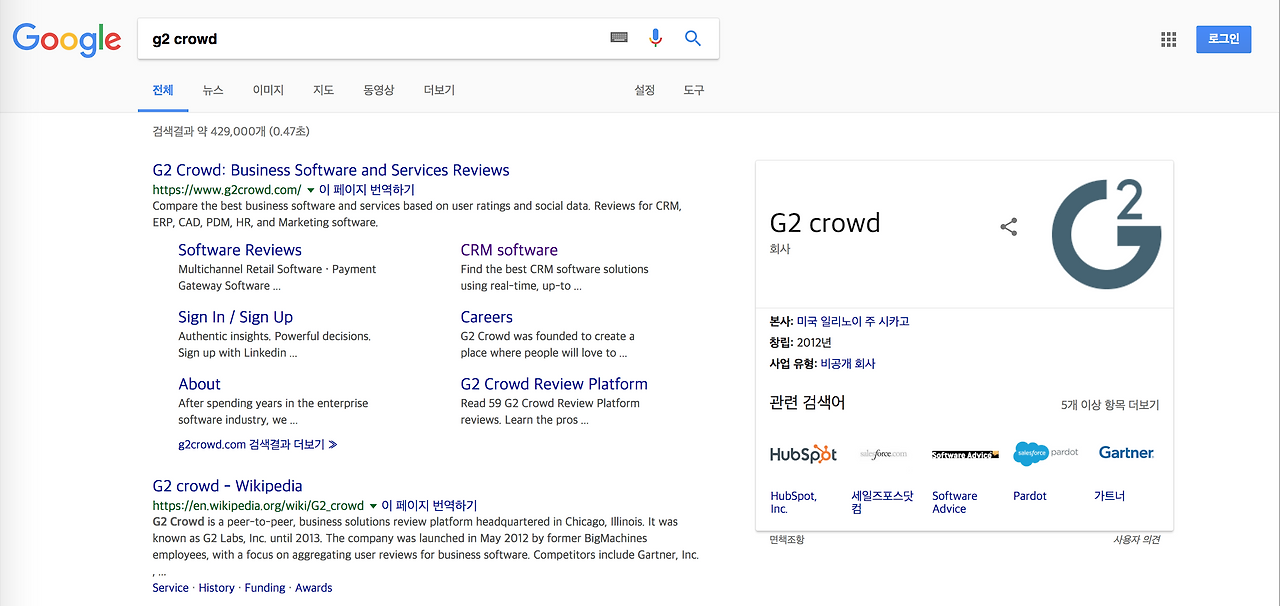Click the G2 crowd logo image

point(1106,234)
